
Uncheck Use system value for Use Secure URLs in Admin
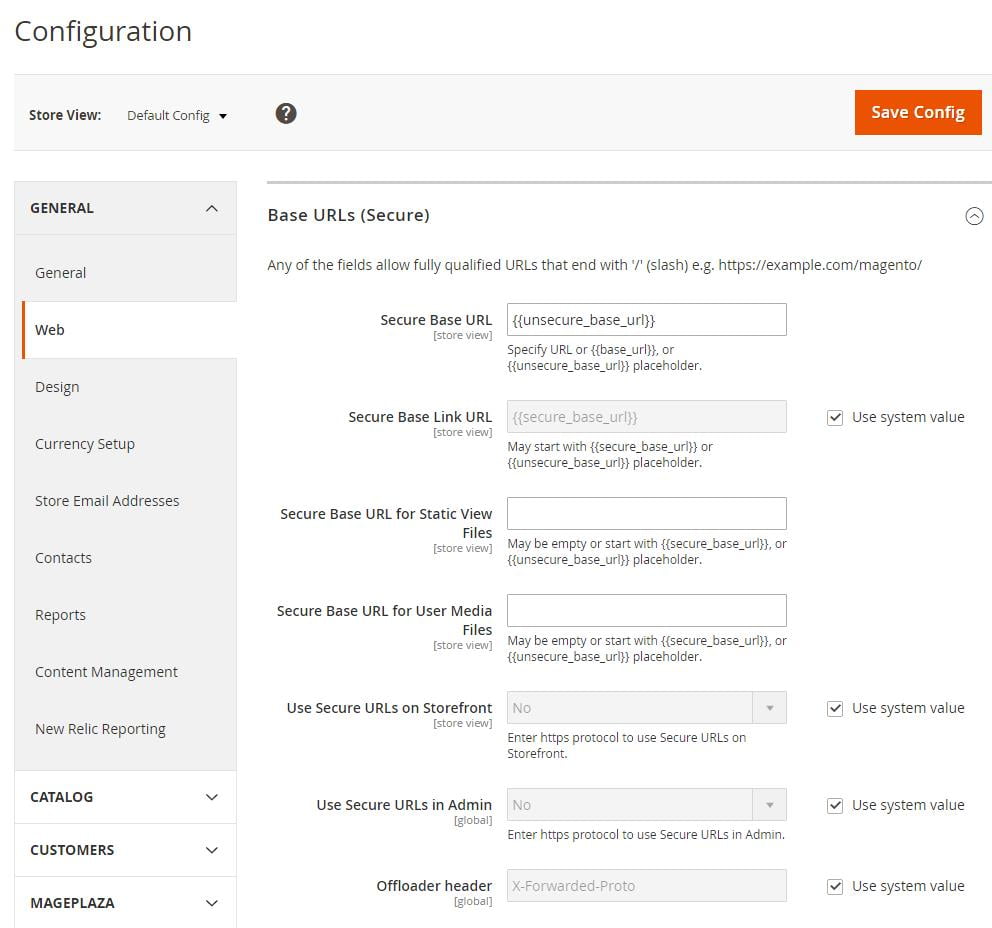[x=835, y=805]
